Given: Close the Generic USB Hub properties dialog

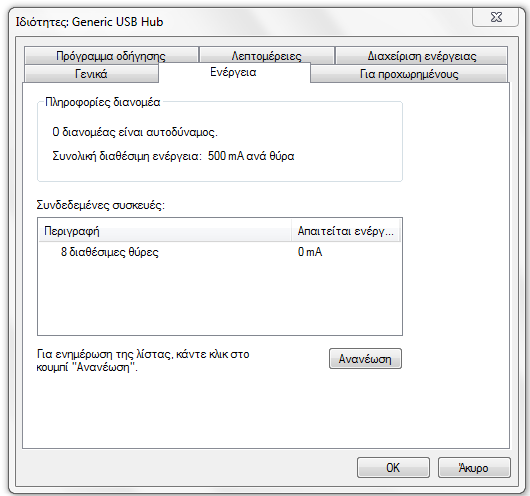Looking at the screenshot, I should click(496, 17).
